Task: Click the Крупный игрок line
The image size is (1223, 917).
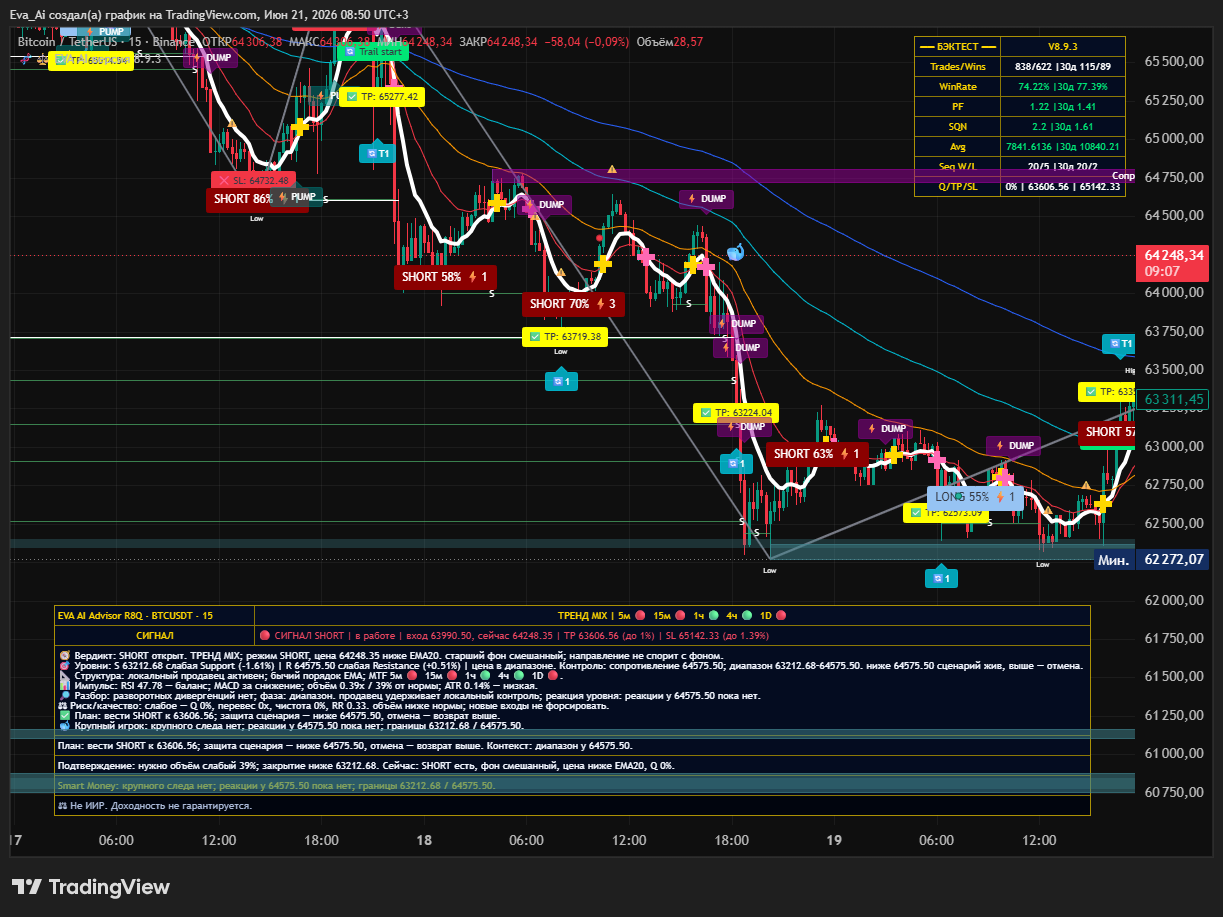Action: 291,726
